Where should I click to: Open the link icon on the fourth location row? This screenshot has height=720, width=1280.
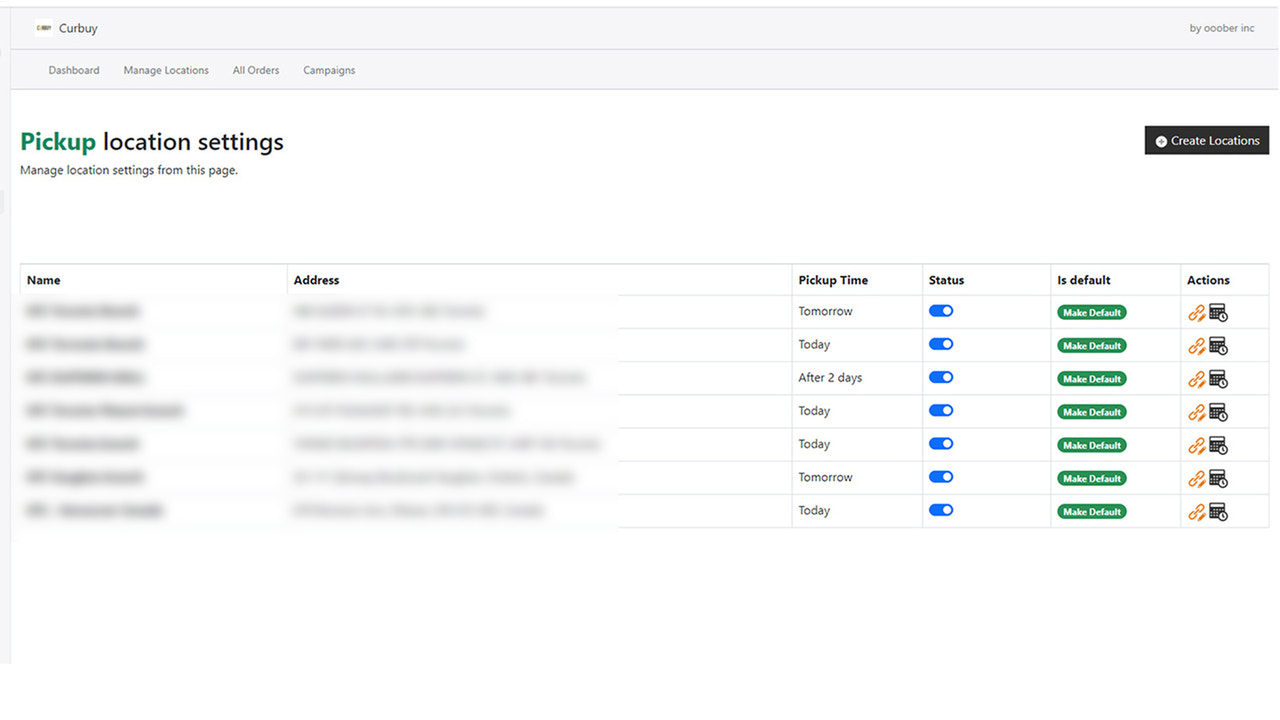coord(1197,412)
